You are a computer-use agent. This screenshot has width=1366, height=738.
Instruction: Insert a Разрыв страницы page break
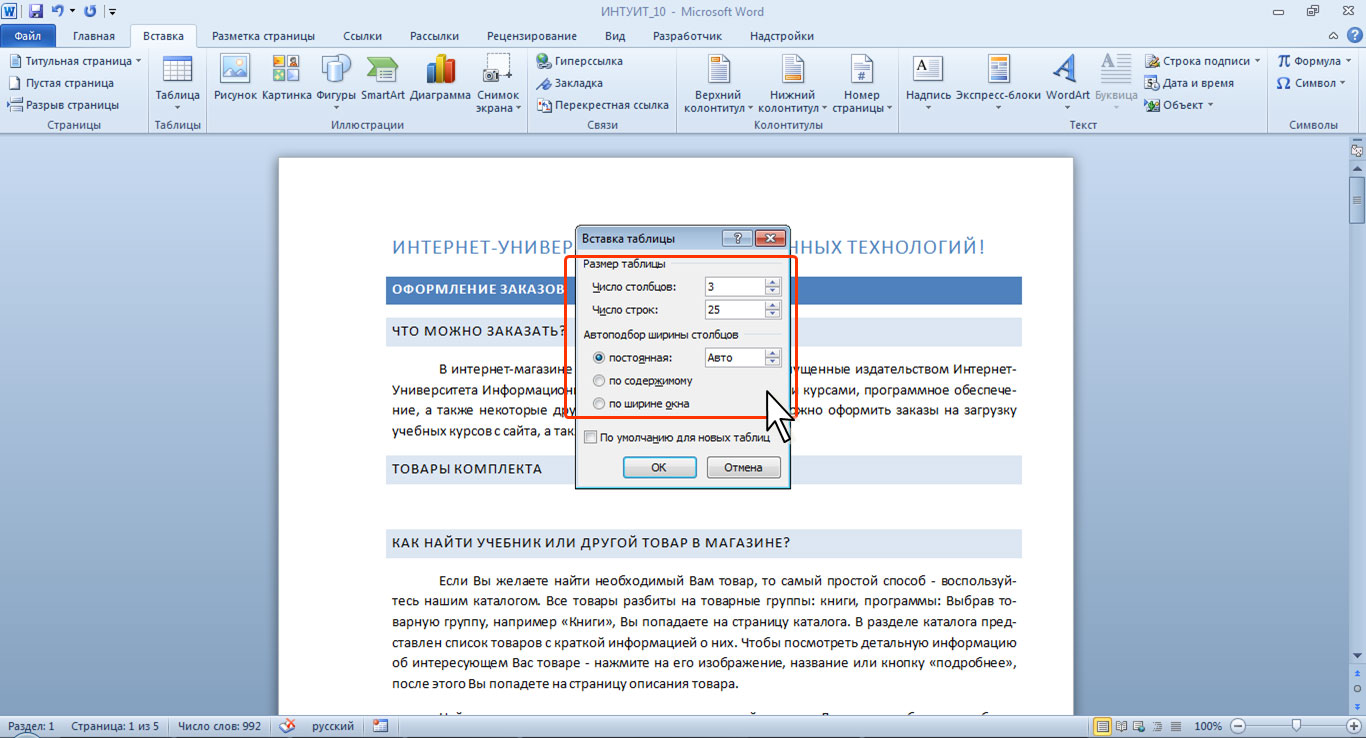pyautogui.click(x=64, y=105)
